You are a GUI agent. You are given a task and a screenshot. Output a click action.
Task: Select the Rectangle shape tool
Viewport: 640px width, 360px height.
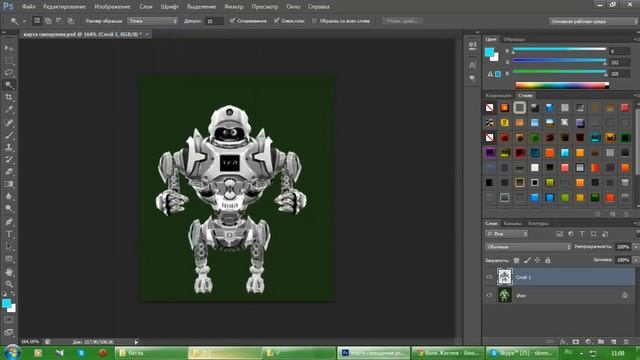pos(9,259)
